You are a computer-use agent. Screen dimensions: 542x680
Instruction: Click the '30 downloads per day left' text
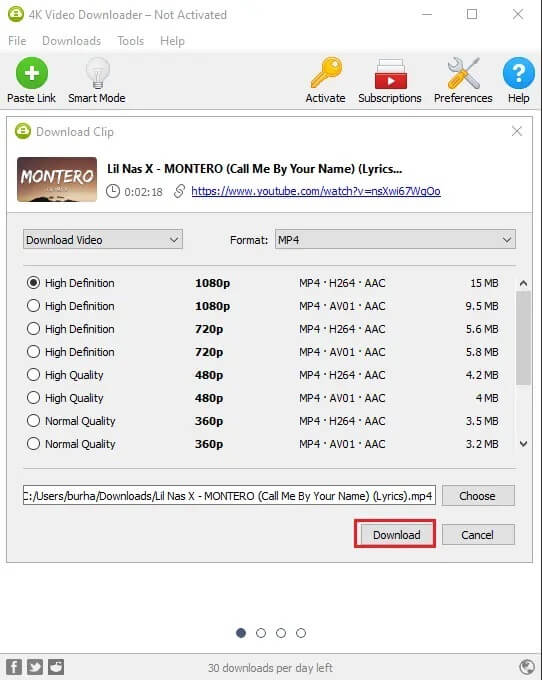click(270, 667)
